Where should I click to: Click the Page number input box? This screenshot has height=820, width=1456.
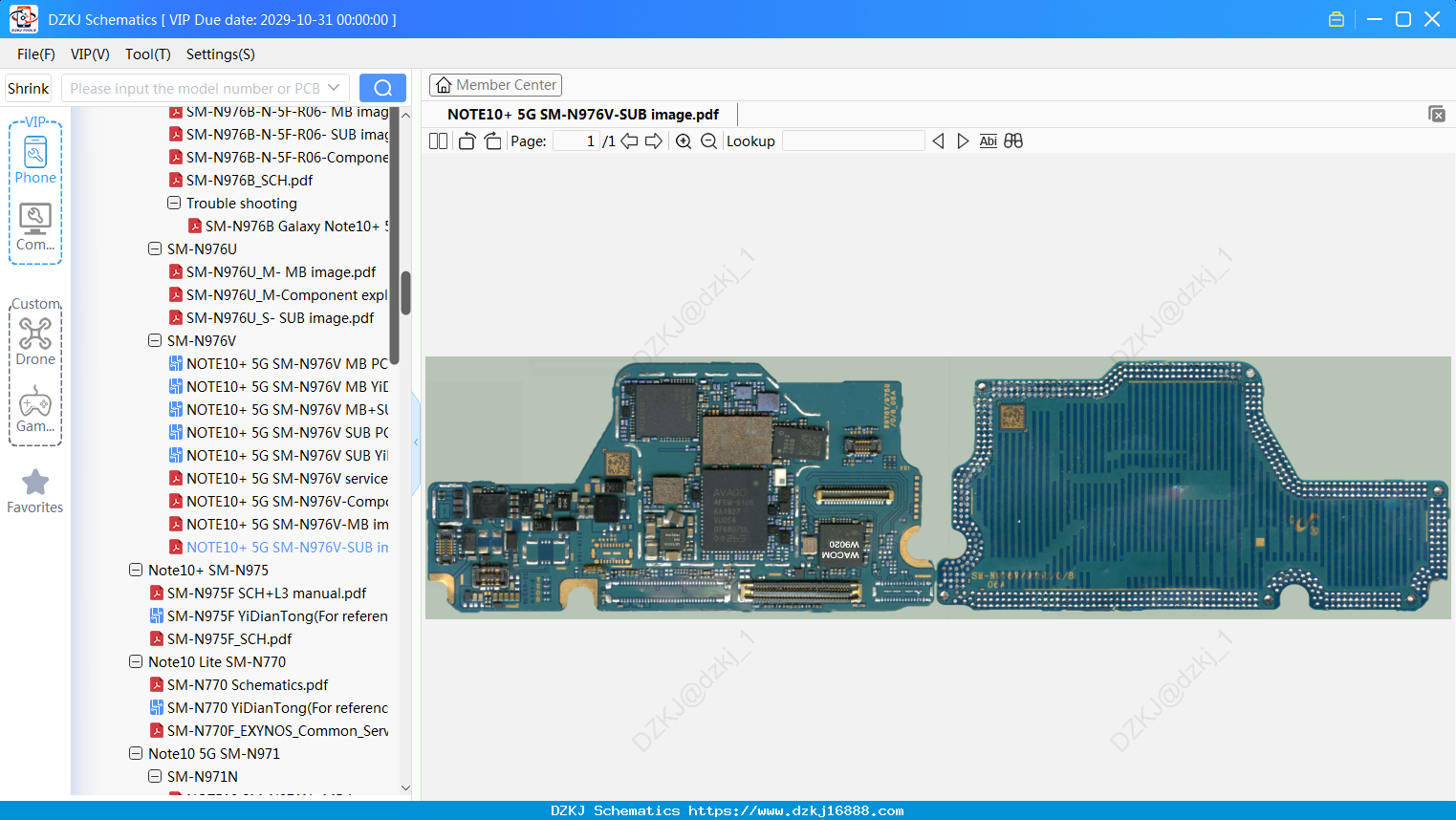[x=576, y=141]
